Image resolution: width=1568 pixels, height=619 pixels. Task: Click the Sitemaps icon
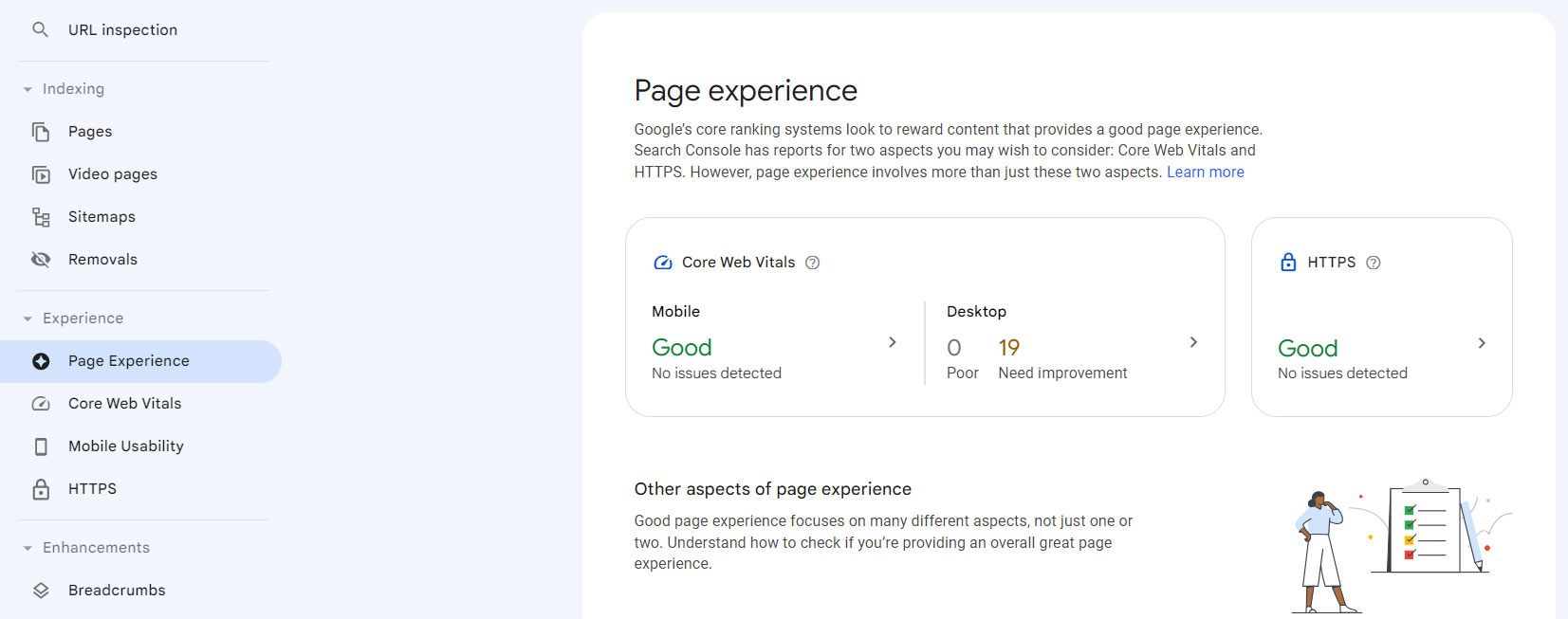[x=41, y=216]
